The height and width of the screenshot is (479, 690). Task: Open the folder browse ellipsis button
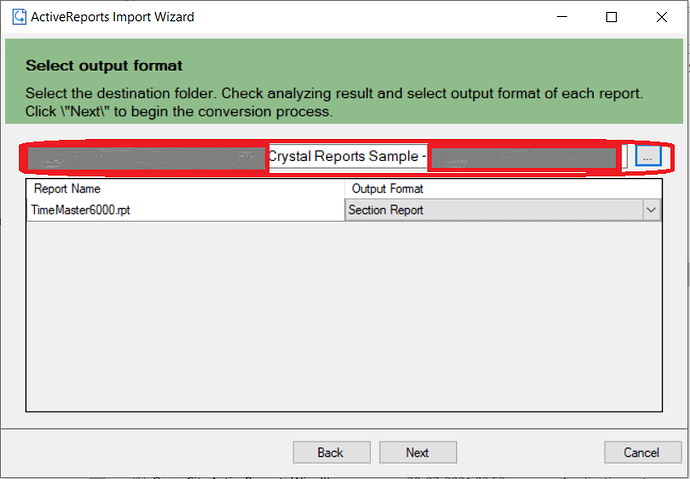click(x=648, y=157)
